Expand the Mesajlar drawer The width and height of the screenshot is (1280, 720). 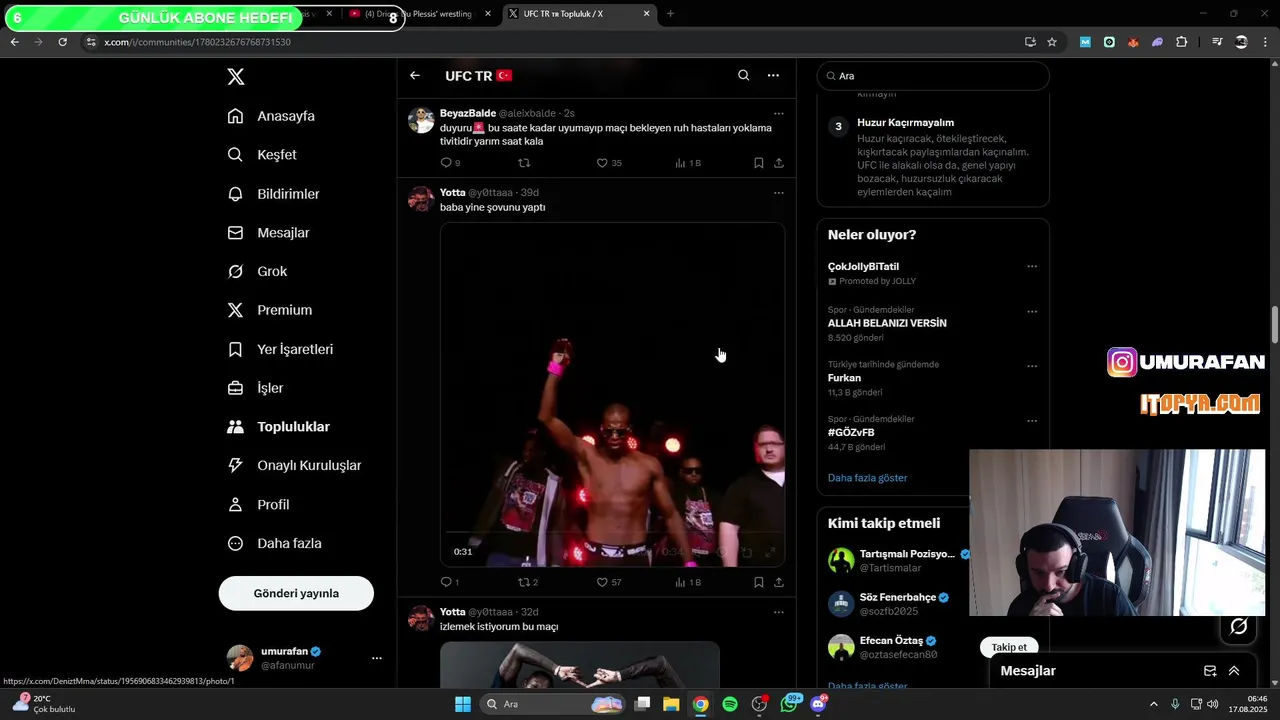click(x=1234, y=671)
